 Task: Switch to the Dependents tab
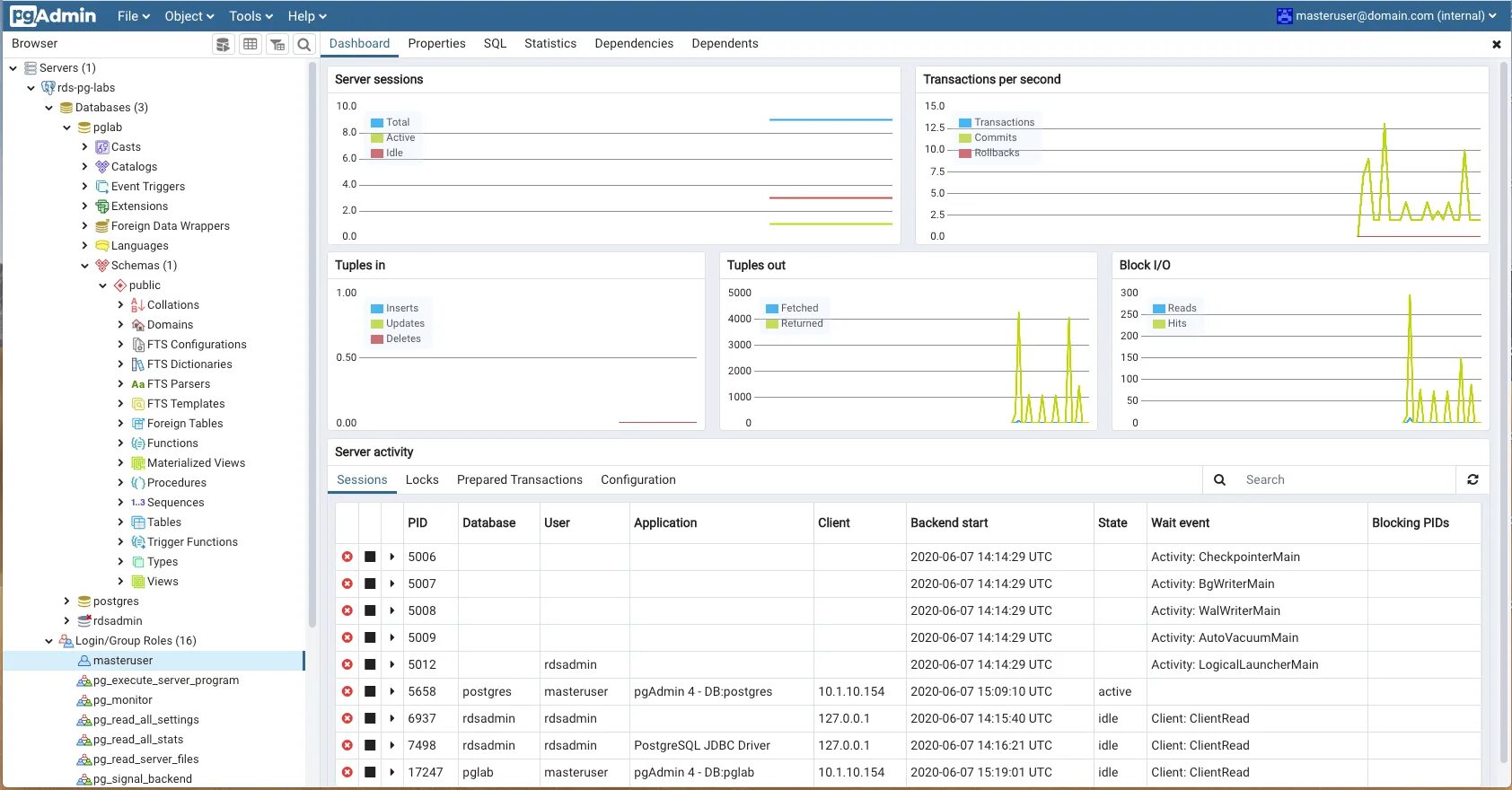point(725,43)
